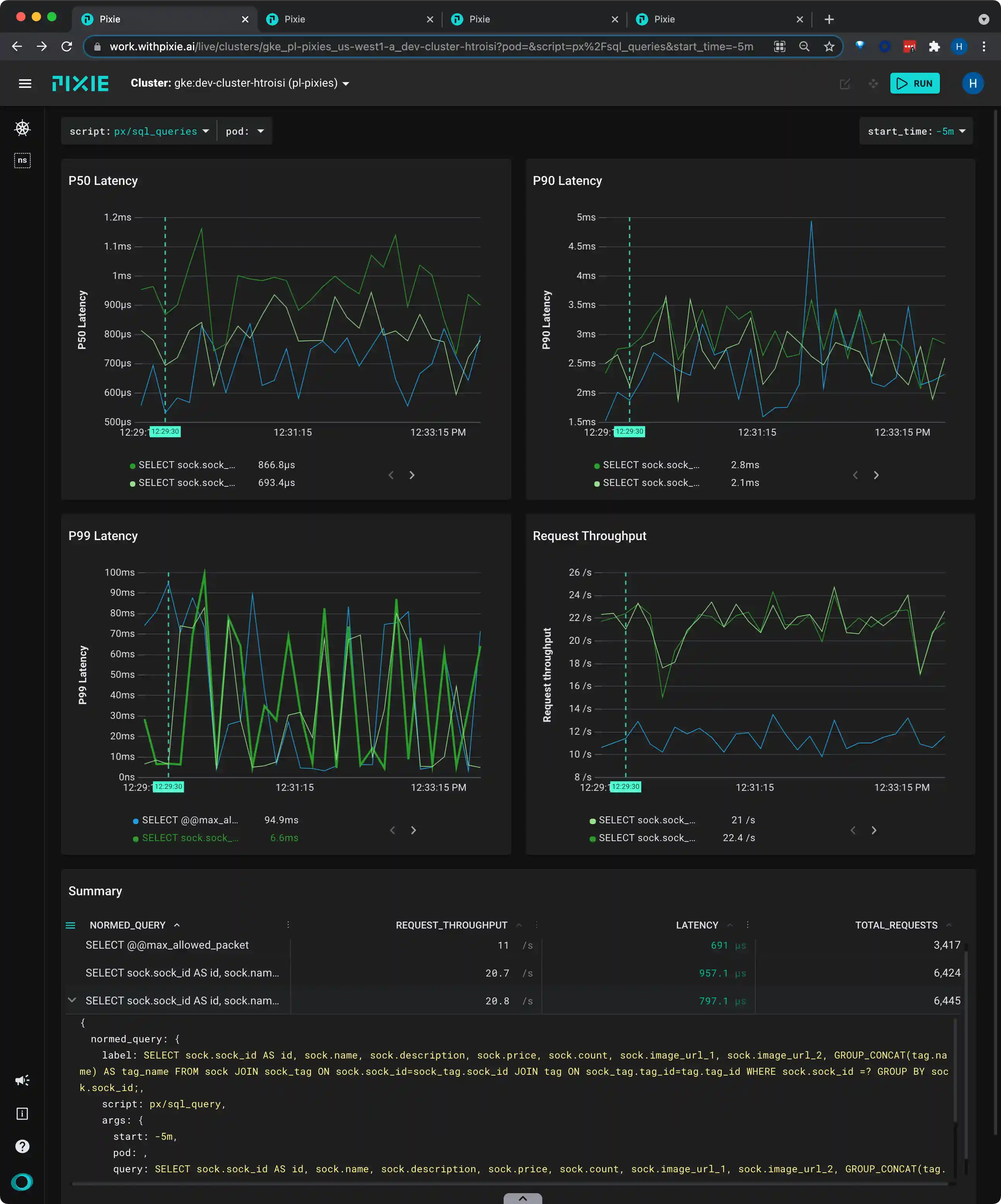The height and width of the screenshot is (1204, 1001).
Task: Open the Summary table column menu icon
Action: 70,925
